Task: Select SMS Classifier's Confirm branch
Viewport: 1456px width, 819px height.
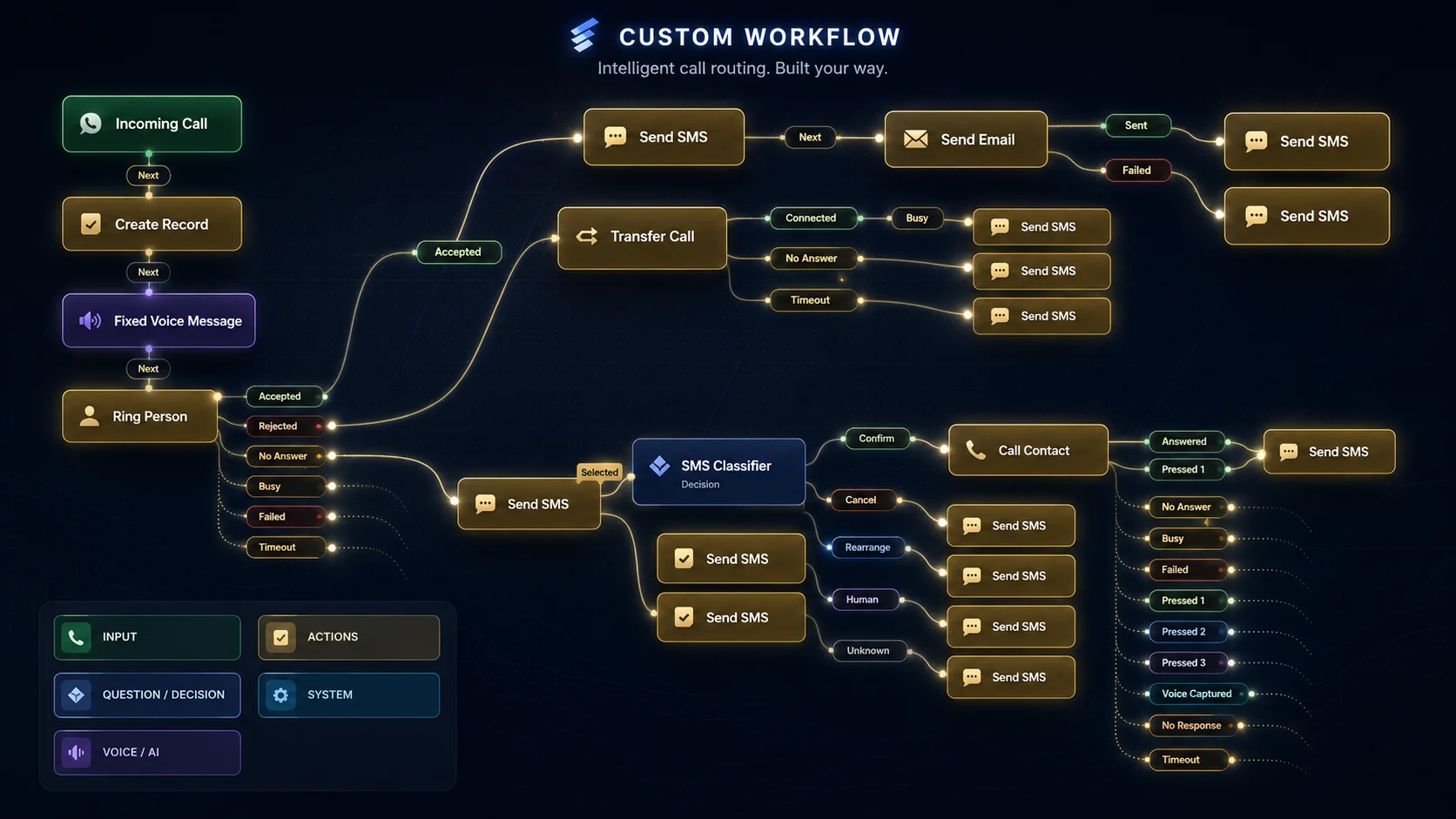Action: click(877, 439)
